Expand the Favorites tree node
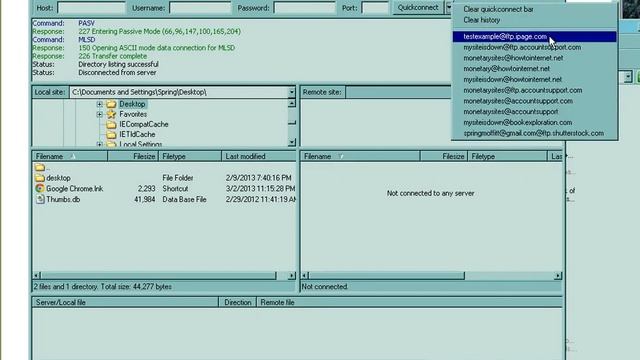 (99, 115)
